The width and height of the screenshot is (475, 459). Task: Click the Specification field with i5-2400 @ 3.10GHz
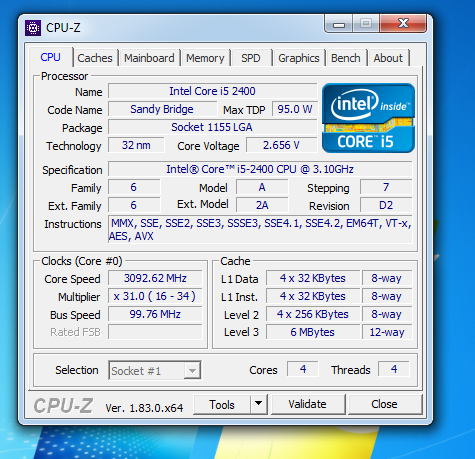[x=260, y=169]
